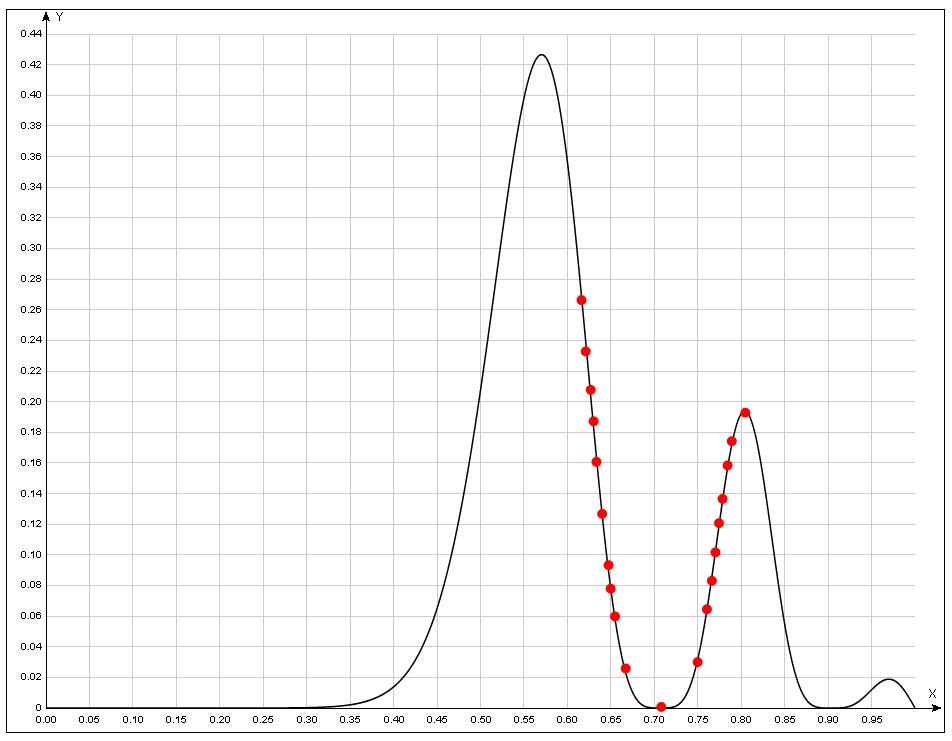Click the lowest red point on the falling segment

pos(625,668)
